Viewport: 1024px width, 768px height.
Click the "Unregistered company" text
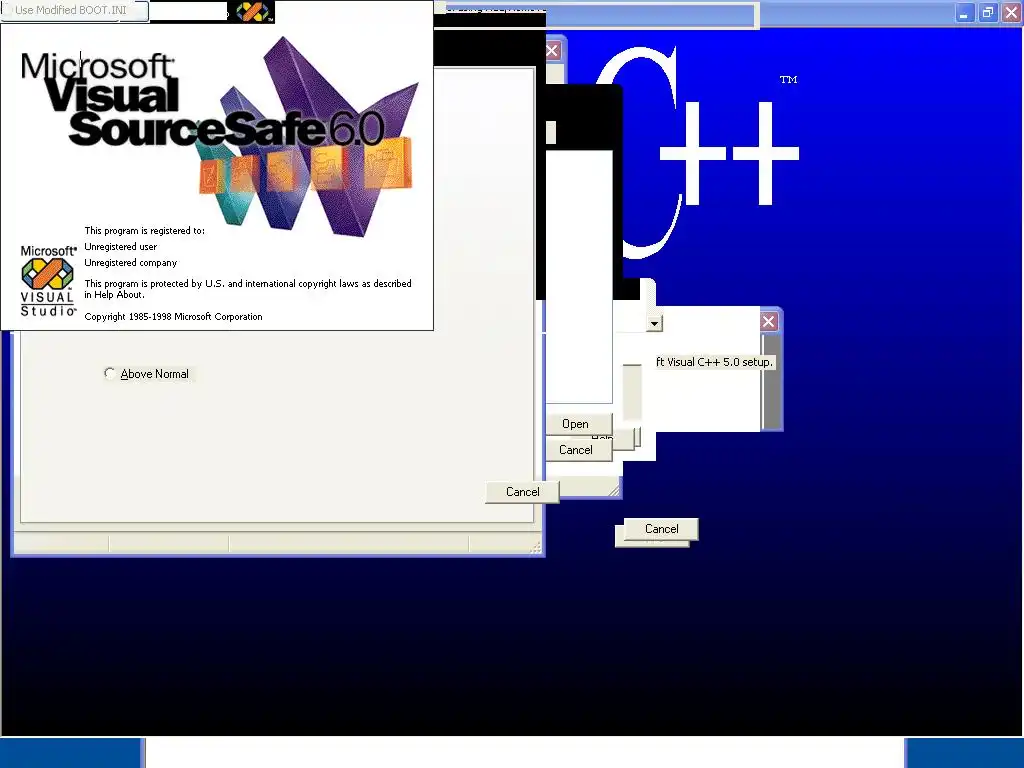[x=131, y=263]
